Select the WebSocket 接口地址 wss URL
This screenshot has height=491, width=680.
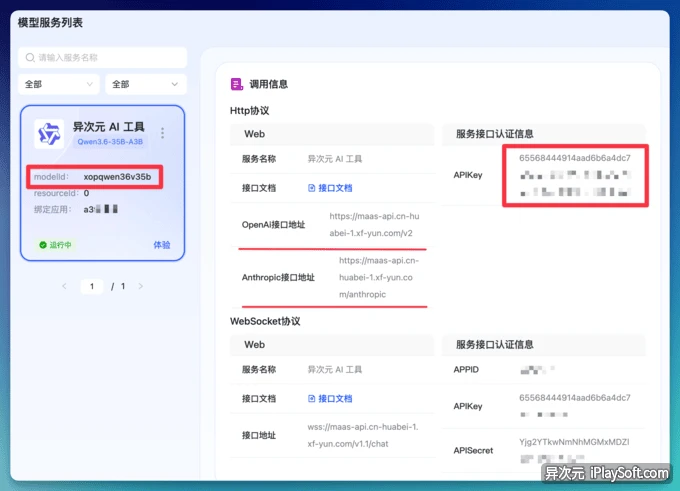[363, 435]
